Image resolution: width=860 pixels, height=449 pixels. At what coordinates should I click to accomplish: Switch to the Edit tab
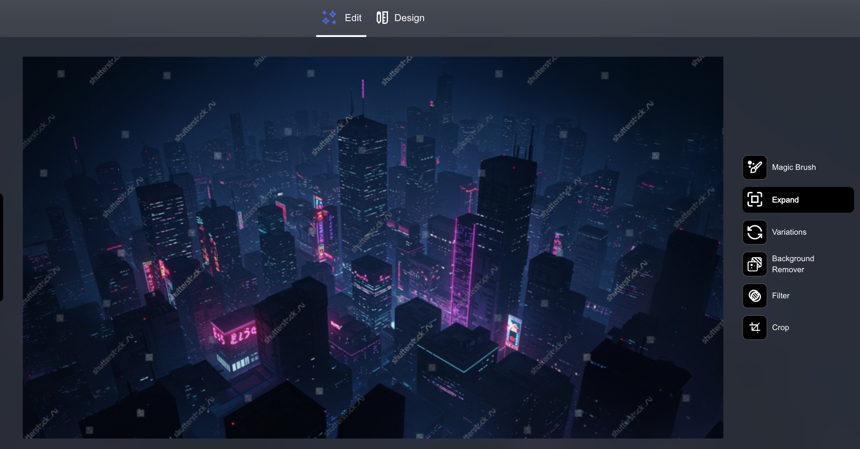(353, 18)
